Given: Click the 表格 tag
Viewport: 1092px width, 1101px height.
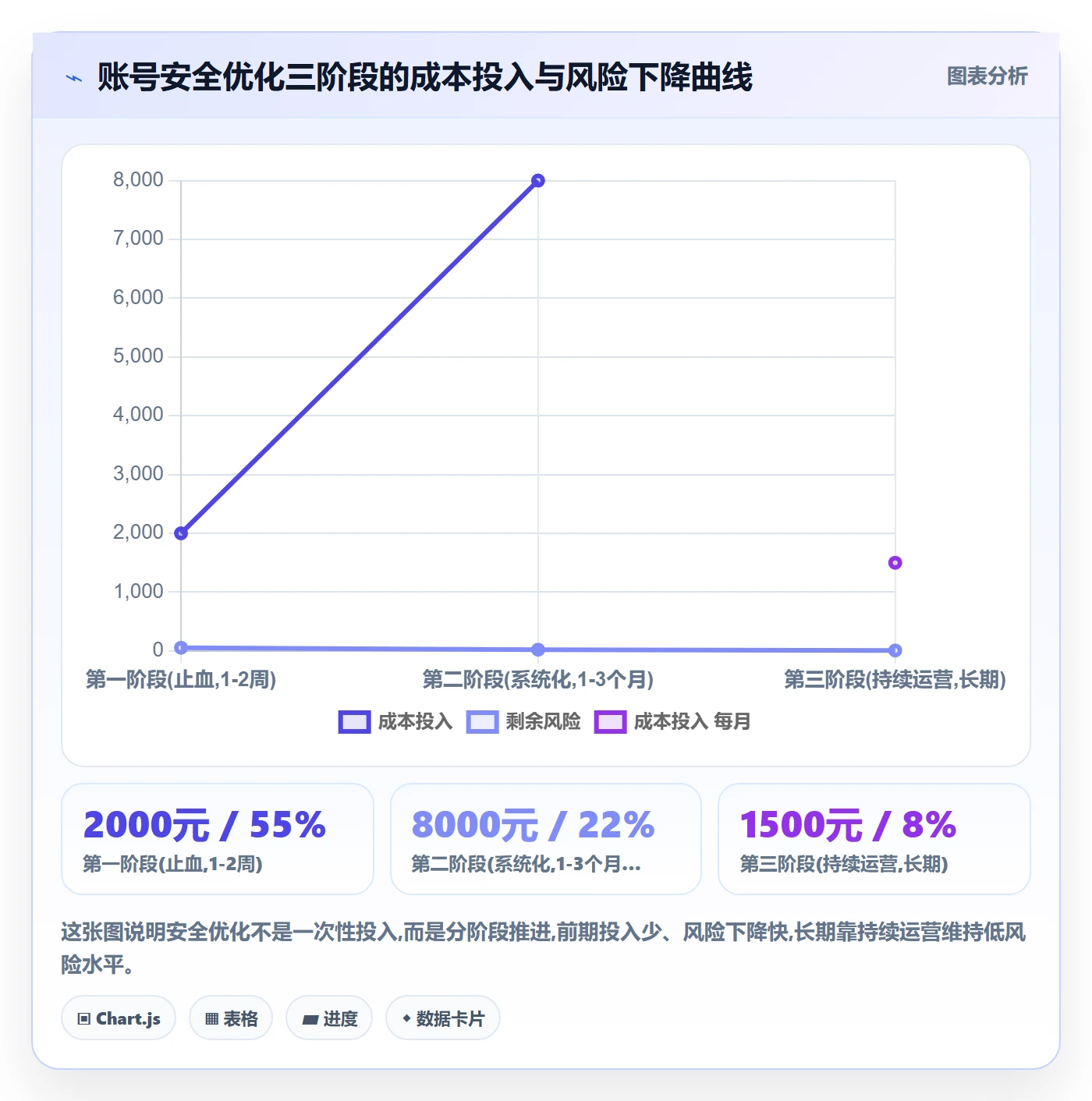Looking at the screenshot, I should point(231,1018).
